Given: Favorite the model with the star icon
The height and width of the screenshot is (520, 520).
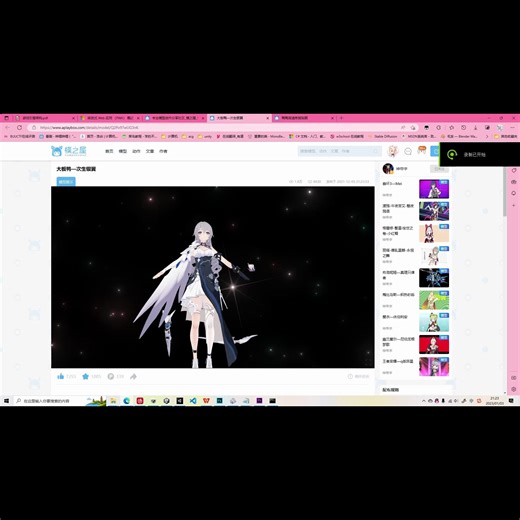Looking at the screenshot, I should coord(85,376).
